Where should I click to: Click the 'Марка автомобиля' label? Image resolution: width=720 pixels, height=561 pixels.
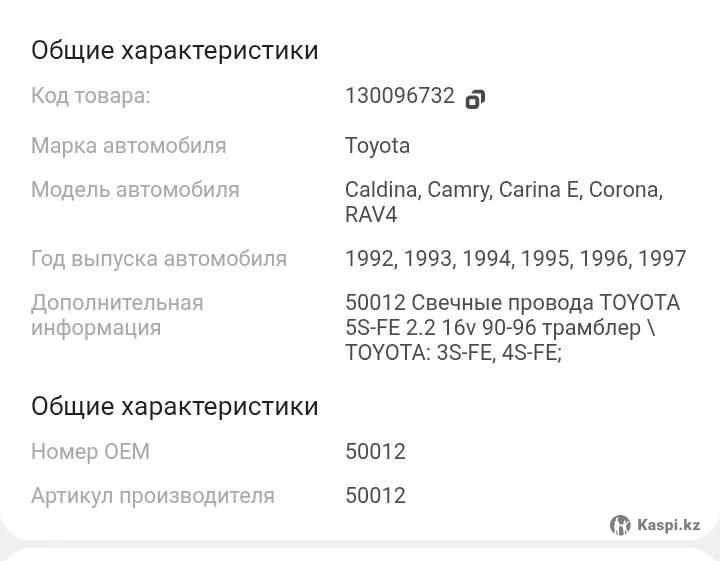[128, 146]
